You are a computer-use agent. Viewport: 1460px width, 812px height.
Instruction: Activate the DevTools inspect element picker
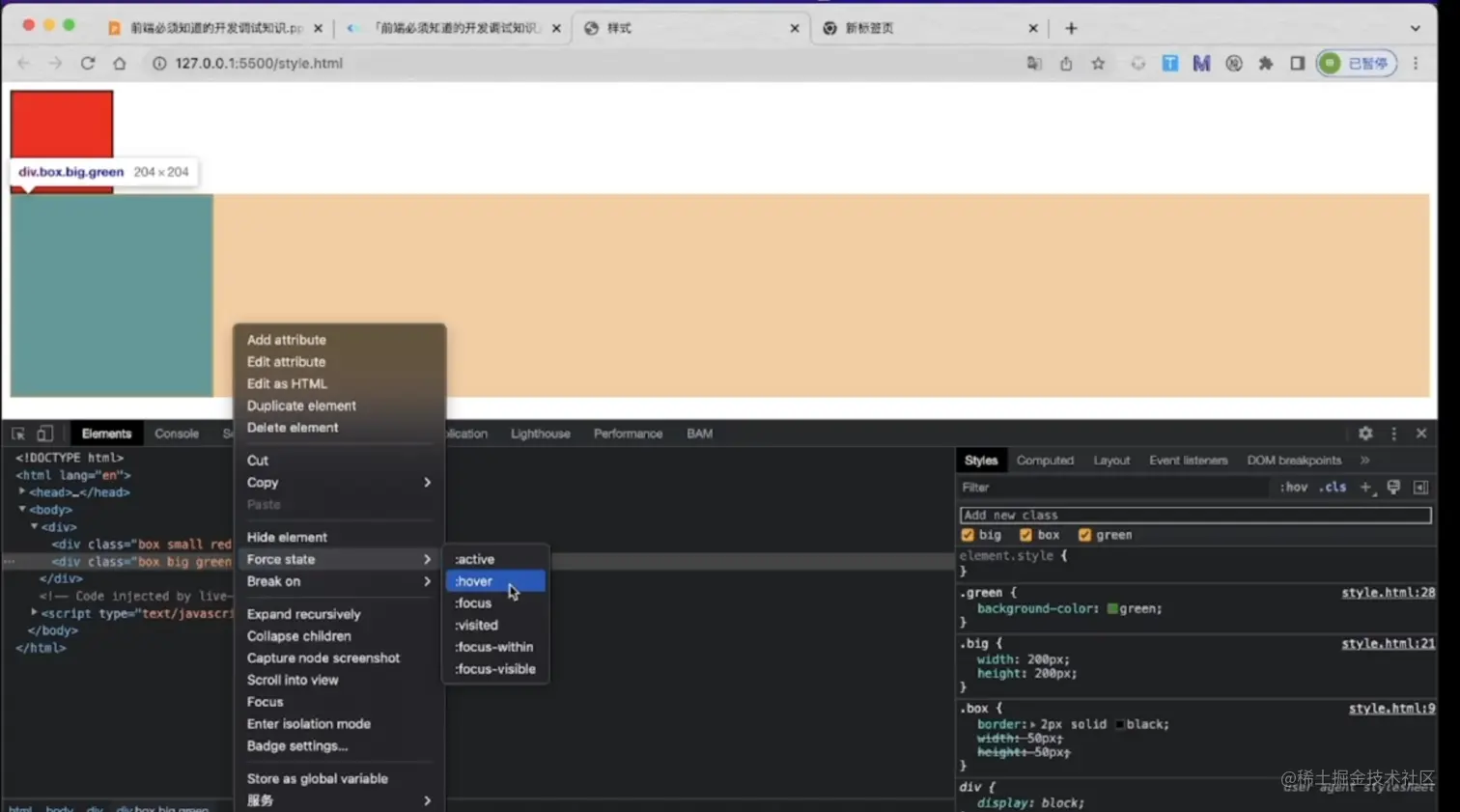click(x=18, y=434)
